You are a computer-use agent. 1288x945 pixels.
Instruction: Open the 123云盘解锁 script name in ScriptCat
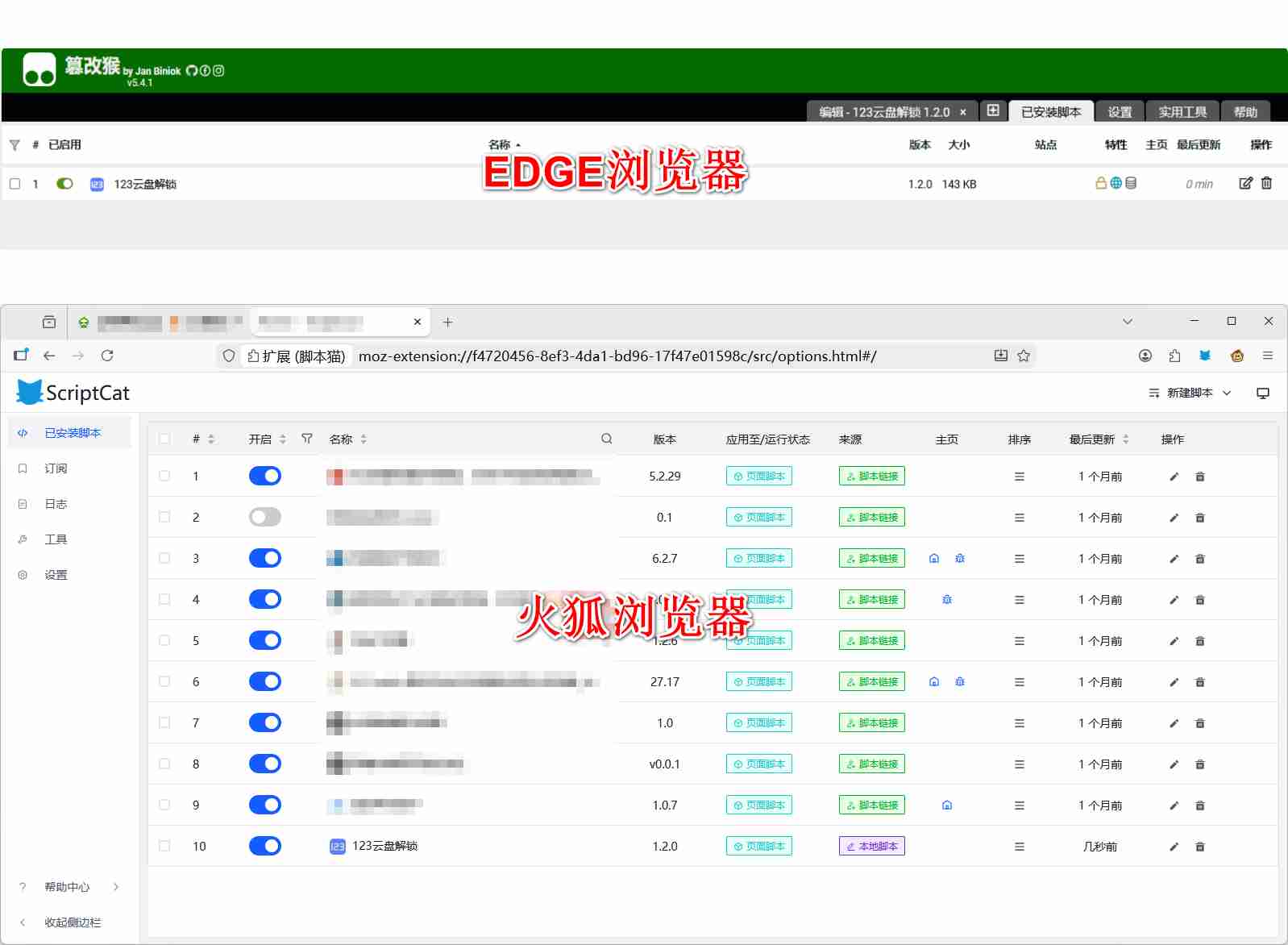pos(384,846)
